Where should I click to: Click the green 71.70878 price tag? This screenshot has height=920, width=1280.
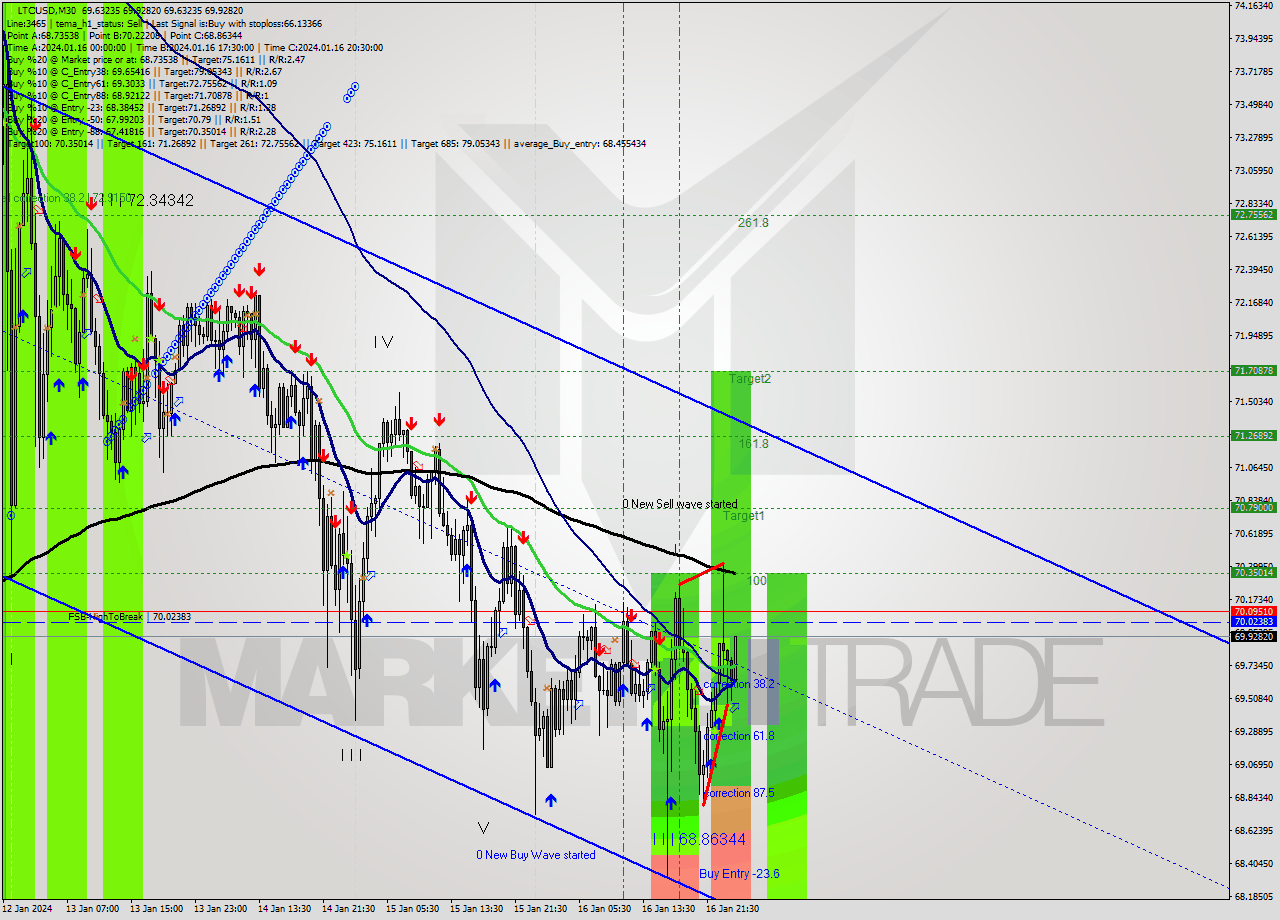1254,371
